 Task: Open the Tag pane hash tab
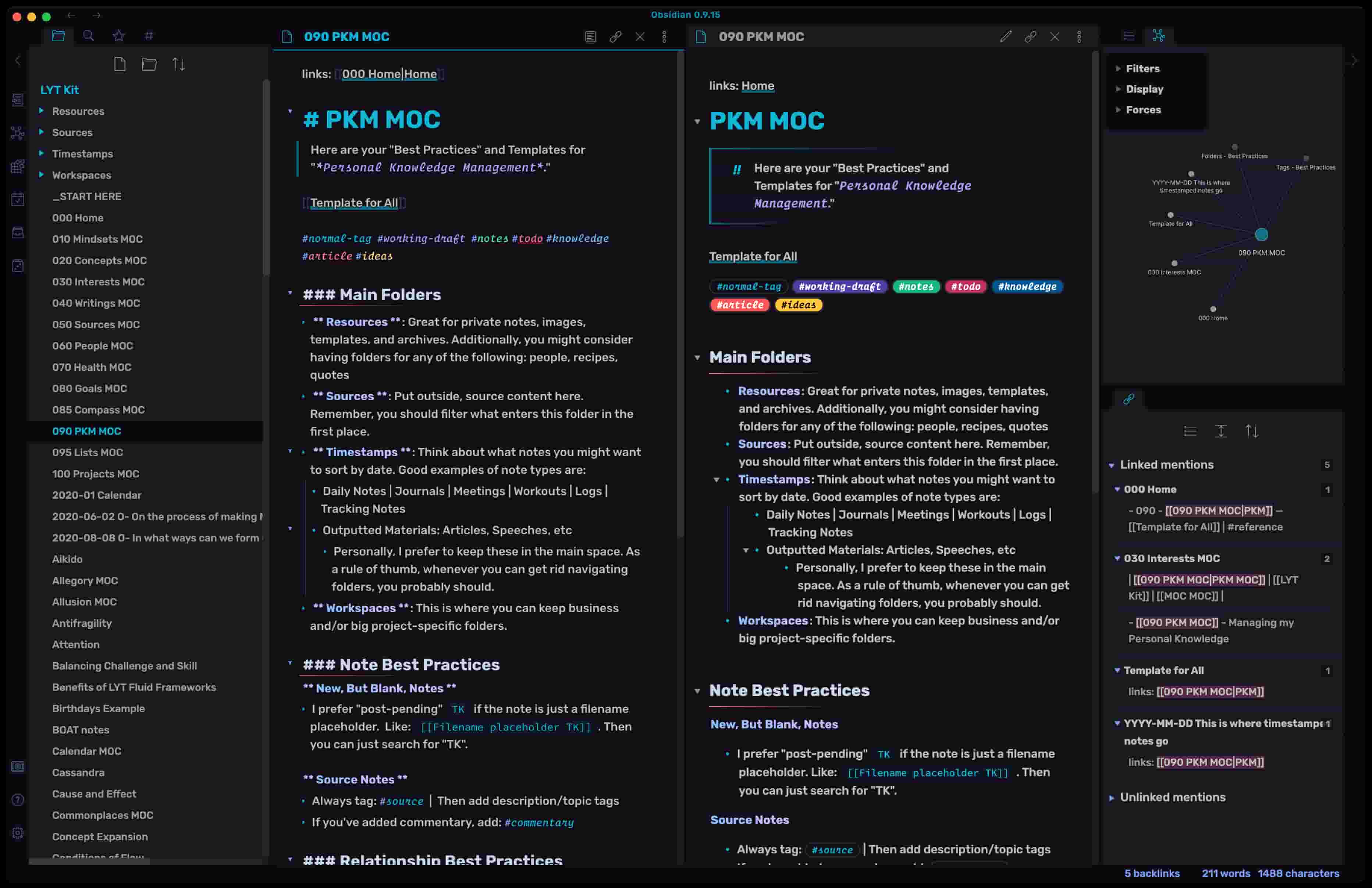149,36
